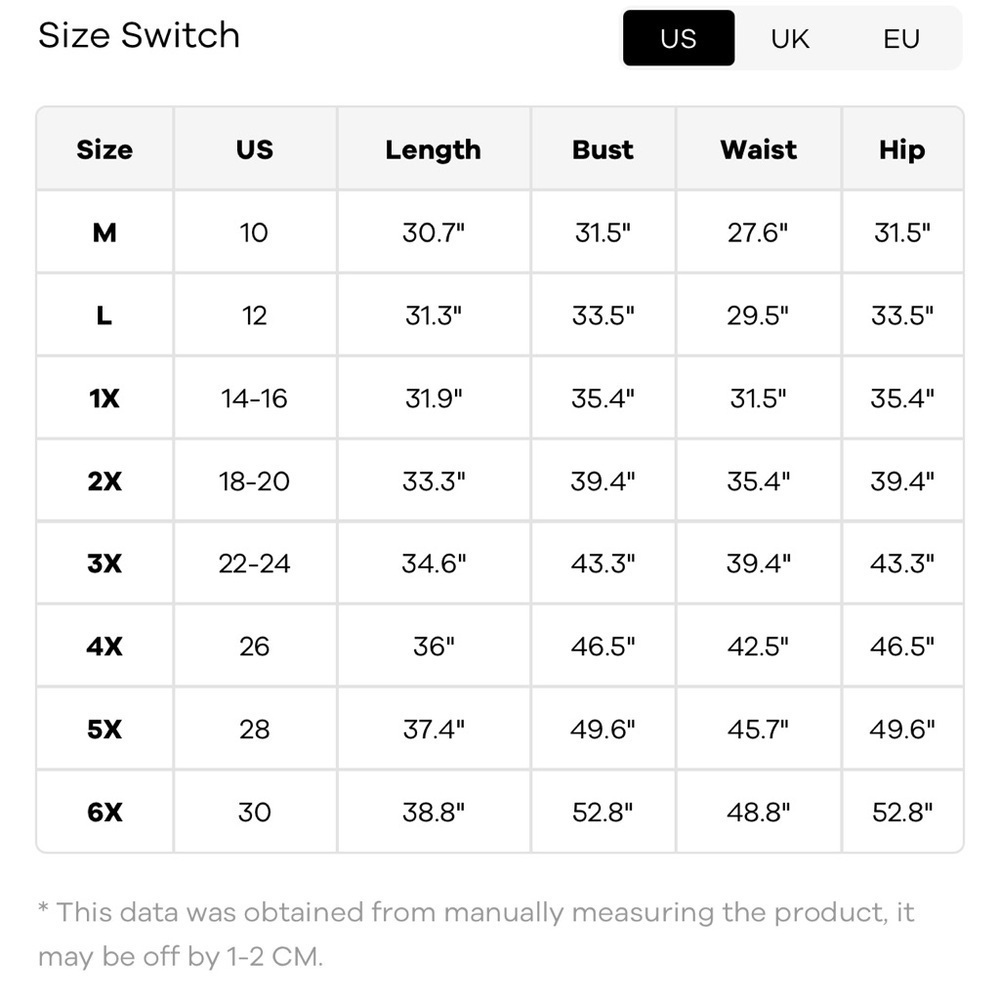Click the 14-16 US size cell

[254, 398]
